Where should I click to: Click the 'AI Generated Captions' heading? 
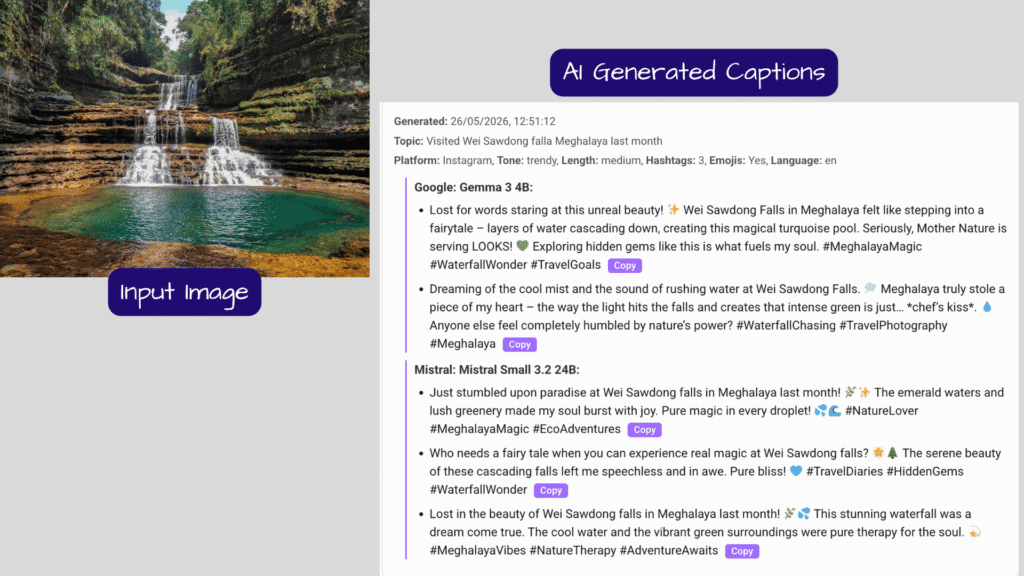(x=694, y=72)
